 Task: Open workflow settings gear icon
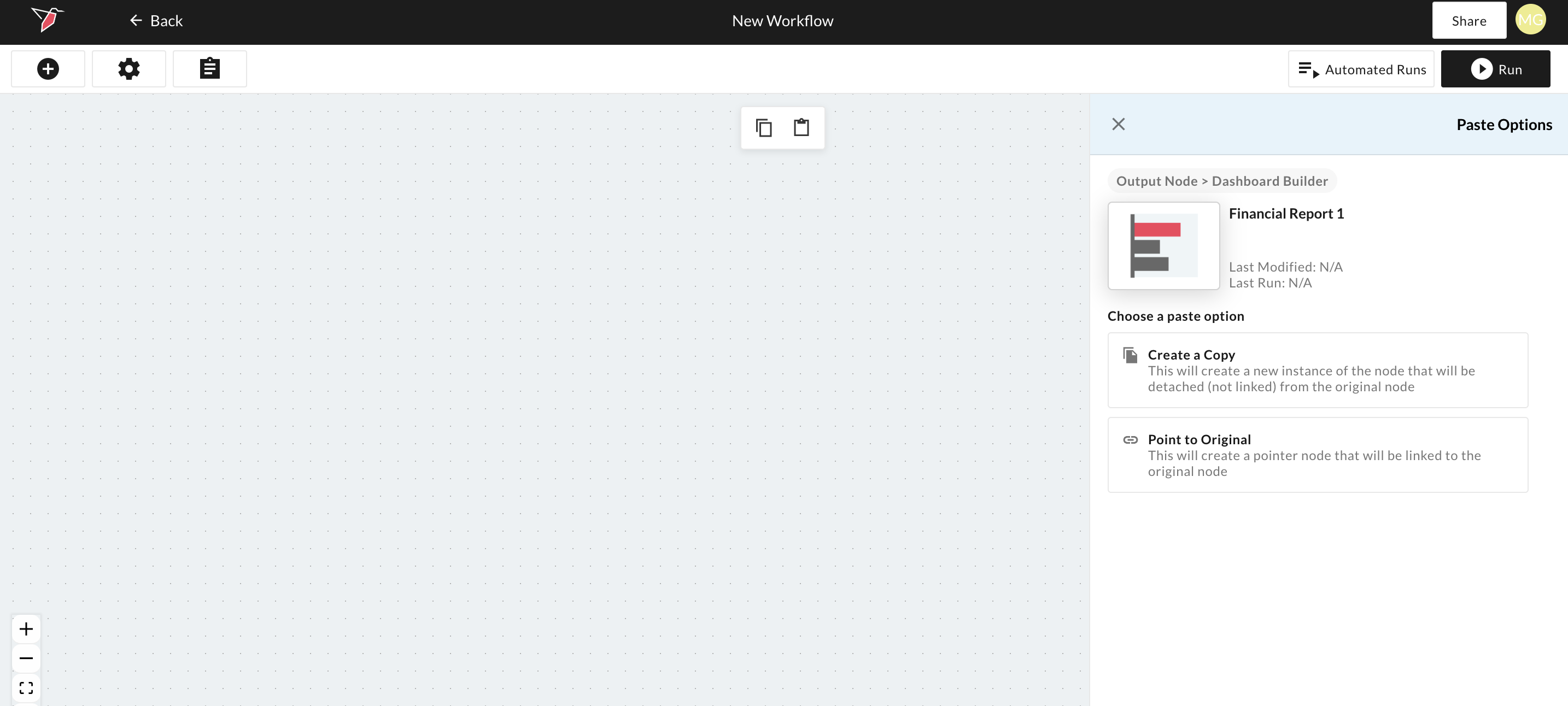pos(128,69)
